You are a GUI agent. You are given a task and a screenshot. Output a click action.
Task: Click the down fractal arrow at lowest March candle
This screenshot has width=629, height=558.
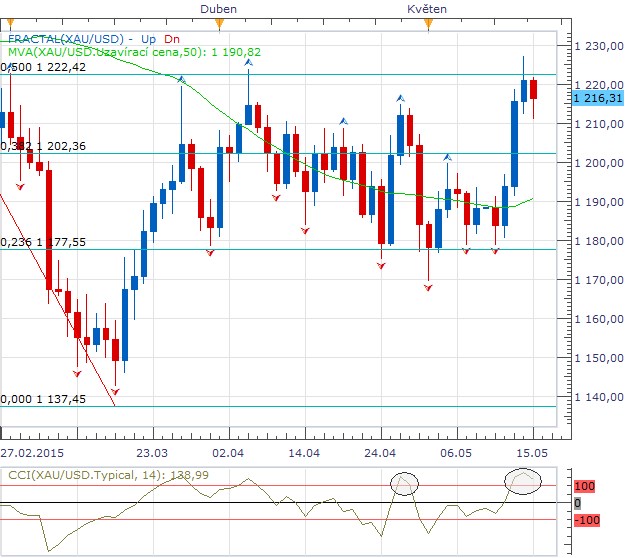(115, 392)
